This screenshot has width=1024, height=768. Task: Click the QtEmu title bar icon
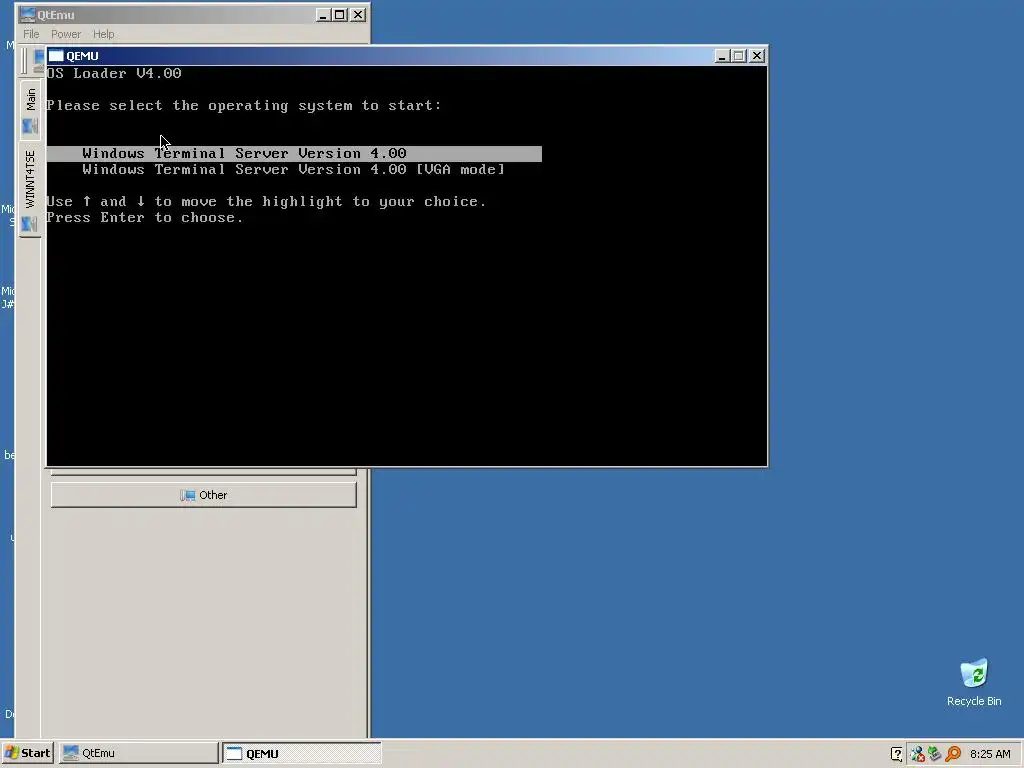[28, 14]
